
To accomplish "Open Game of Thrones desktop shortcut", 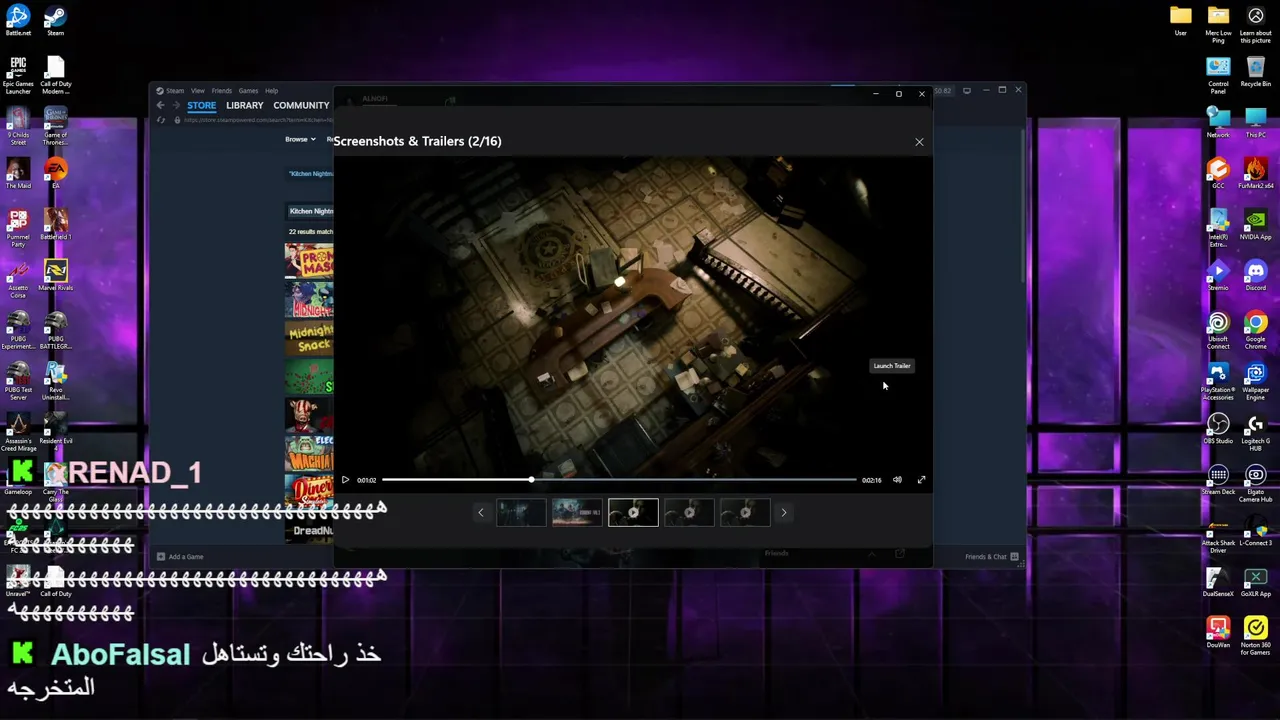I will (x=55, y=126).
